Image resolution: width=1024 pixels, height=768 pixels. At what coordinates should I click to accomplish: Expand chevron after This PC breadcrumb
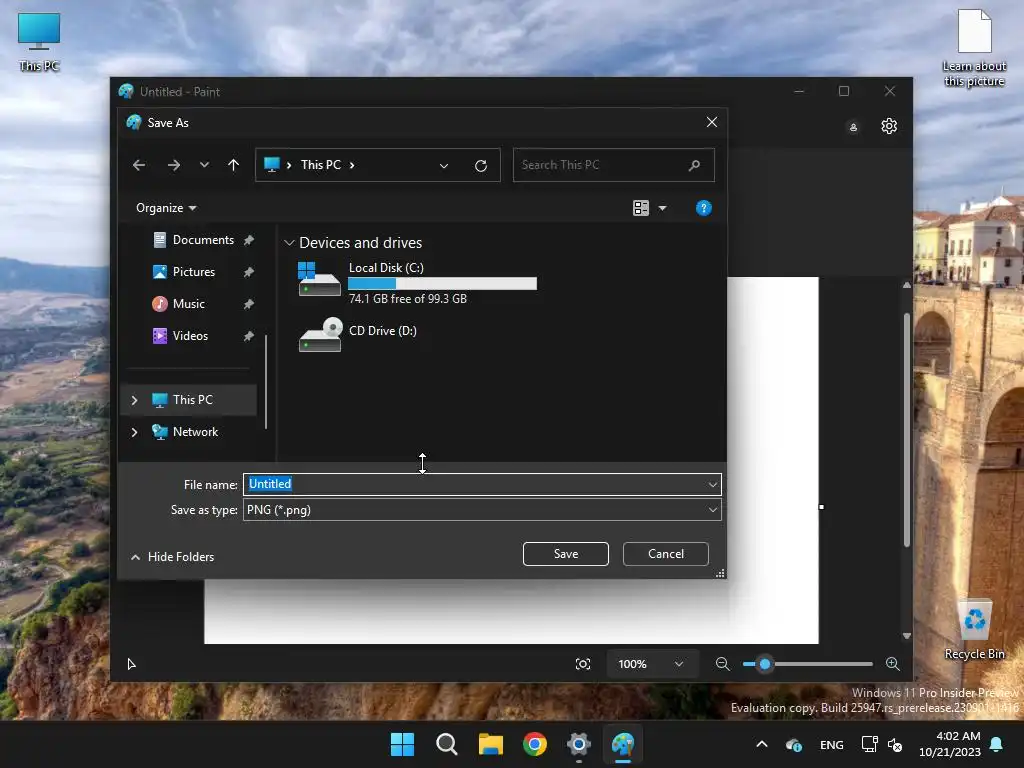pyautogui.click(x=352, y=165)
